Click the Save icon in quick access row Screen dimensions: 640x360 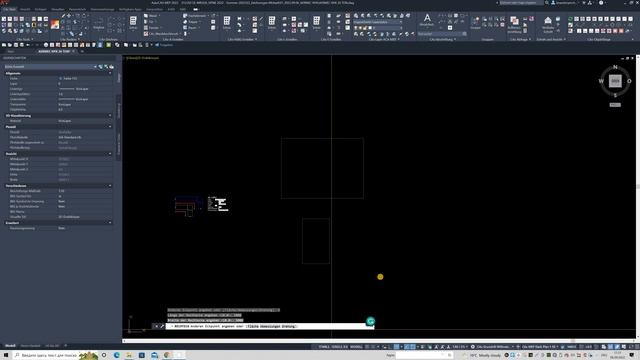[x=16, y=45]
